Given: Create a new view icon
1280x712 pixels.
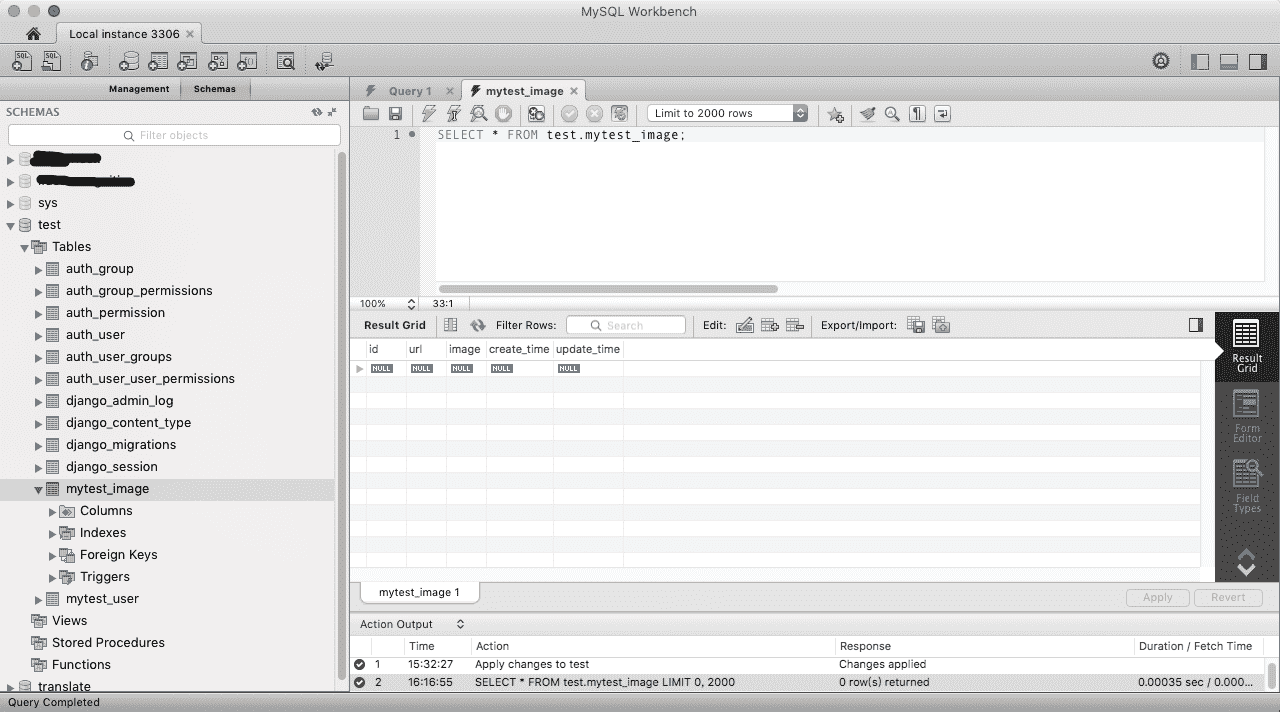Looking at the screenshot, I should click(x=187, y=62).
